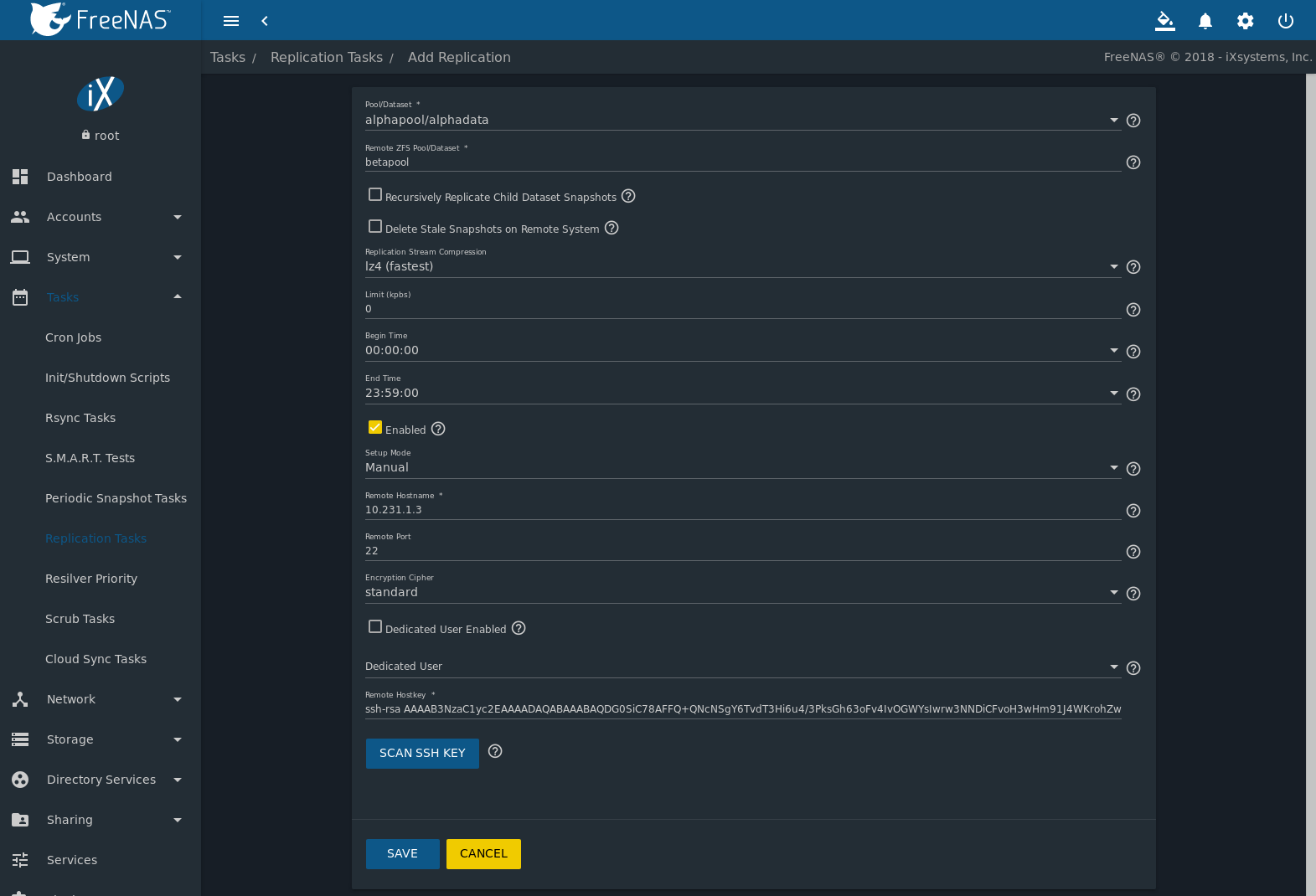The image size is (1316, 896).
Task: Open Resilver Priority menu item
Action: point(101,579)
